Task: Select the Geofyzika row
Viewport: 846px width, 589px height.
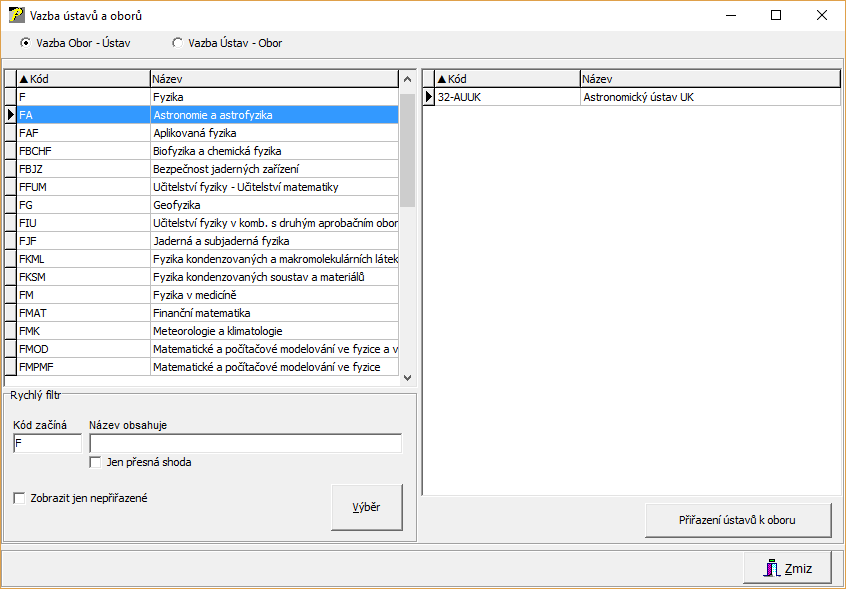Action: pos(274,205)
